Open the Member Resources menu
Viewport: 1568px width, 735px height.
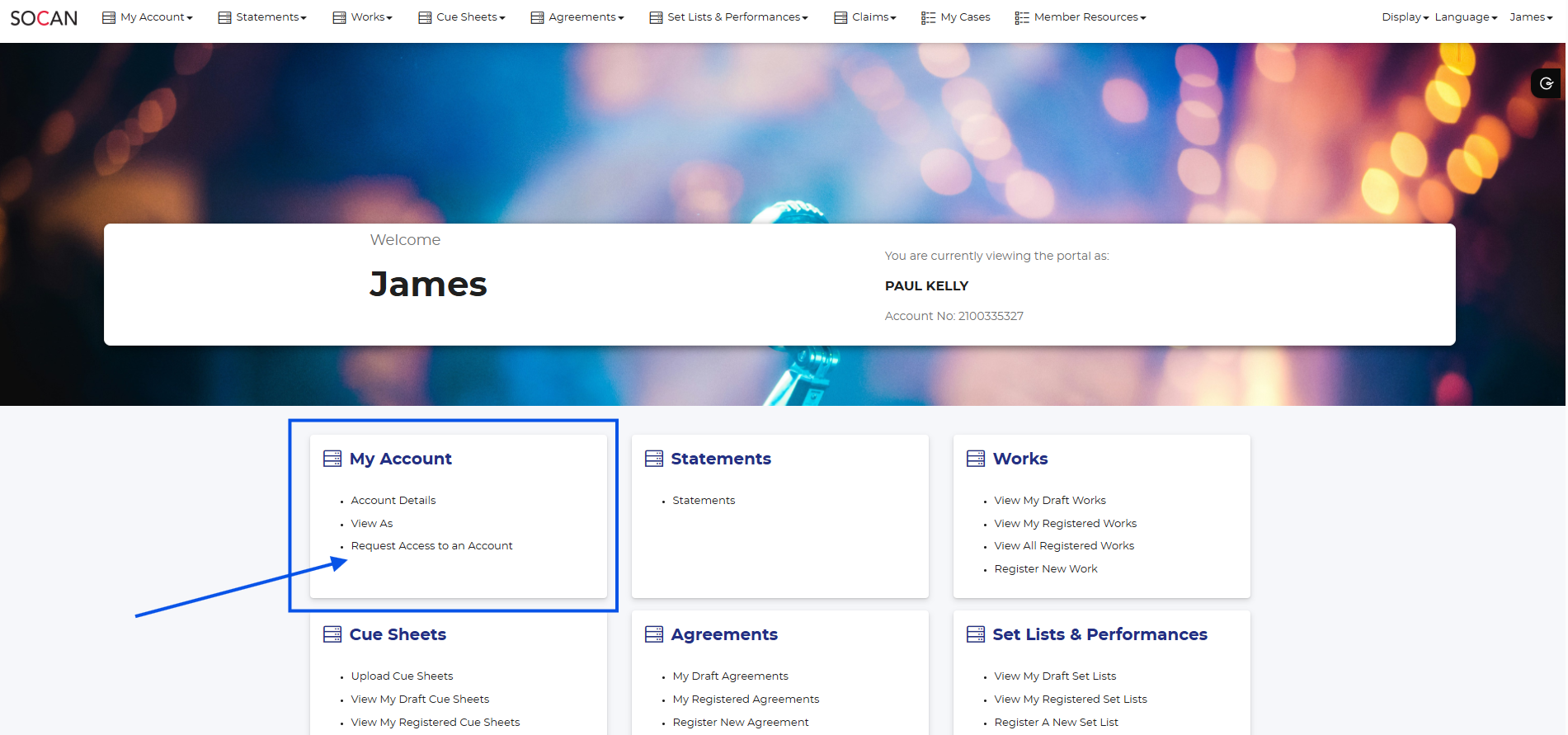pos(1089,17)
